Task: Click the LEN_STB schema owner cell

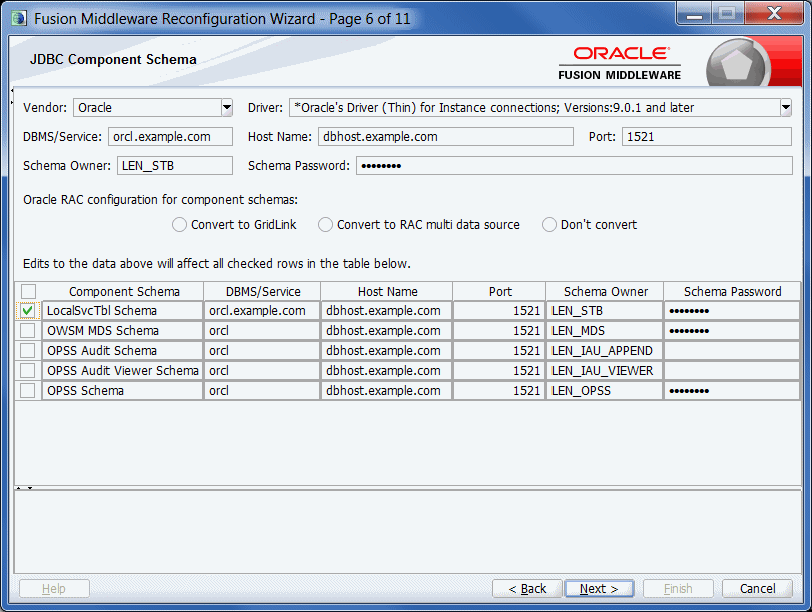Action: click(604, 311)
